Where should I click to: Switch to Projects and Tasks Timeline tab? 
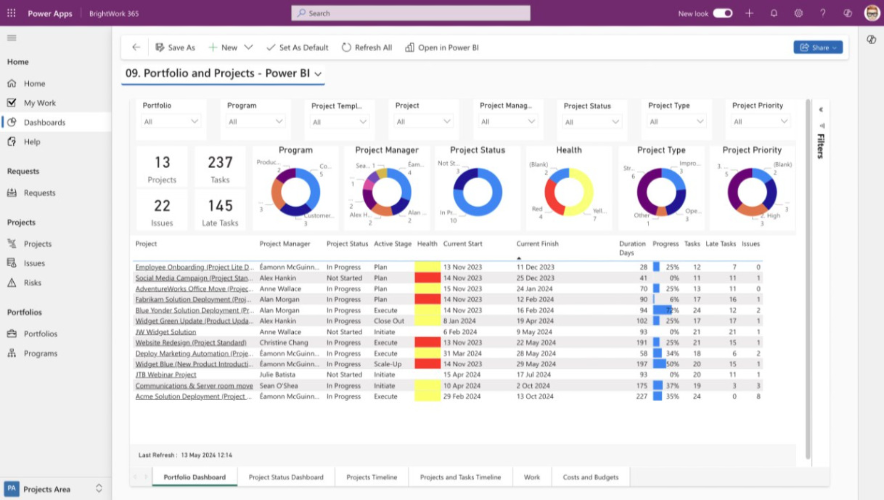click(460, 477)
